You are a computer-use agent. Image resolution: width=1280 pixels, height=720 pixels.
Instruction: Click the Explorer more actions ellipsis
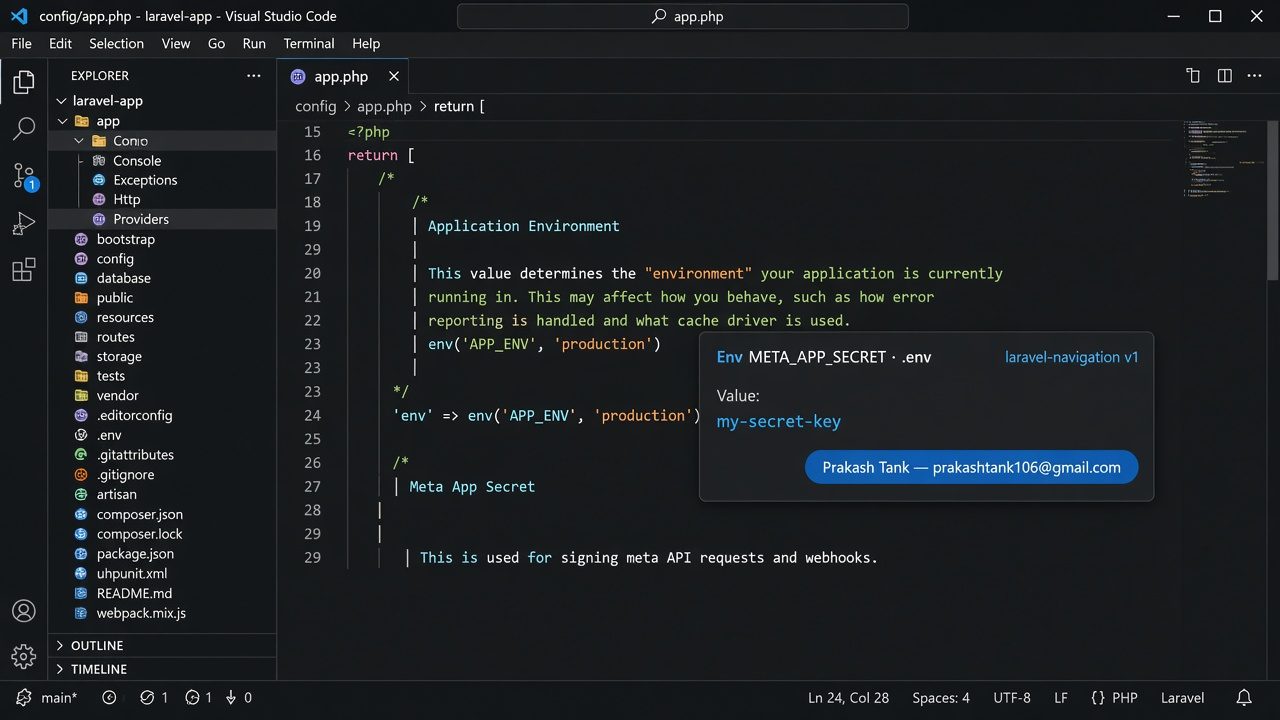click(x=253, y=76)
